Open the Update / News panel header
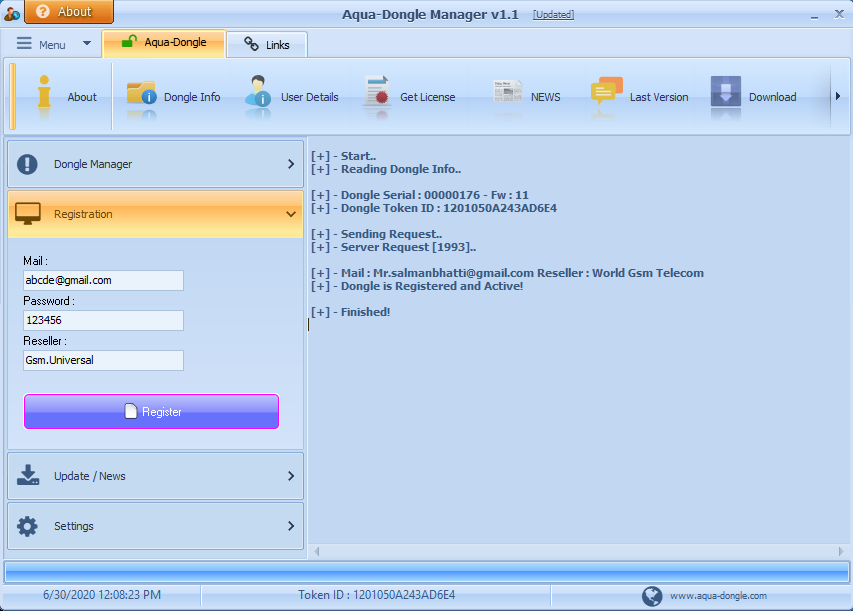This screenshot has height=611, width=853. coord(156,476)
